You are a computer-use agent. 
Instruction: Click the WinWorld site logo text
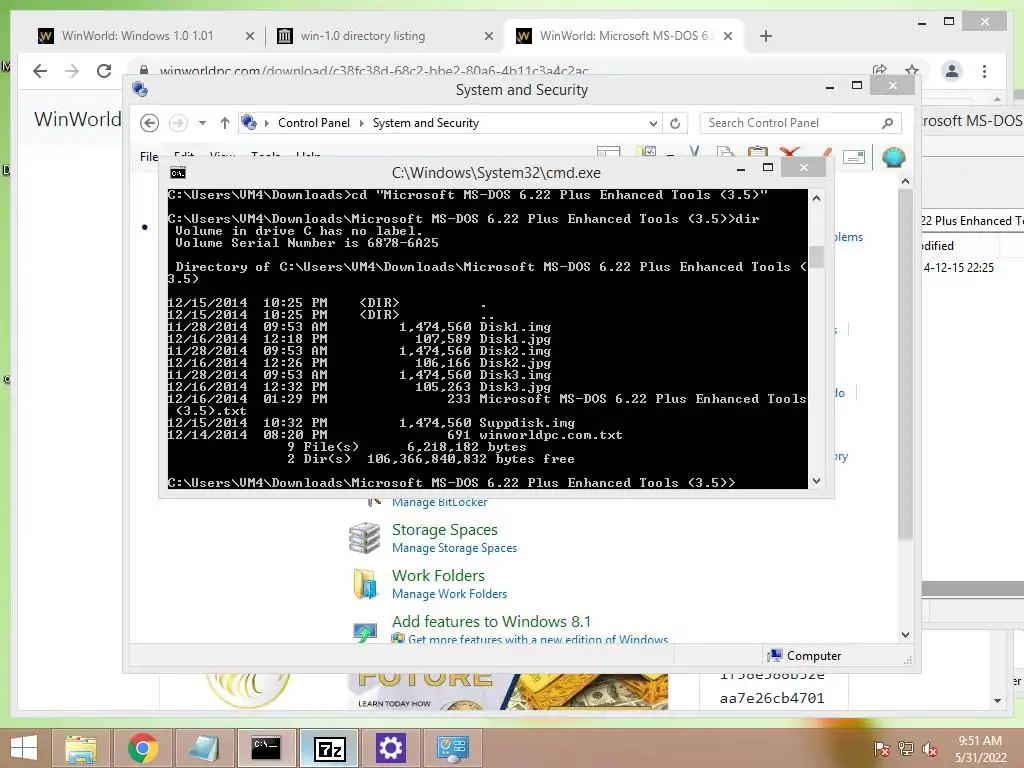click(x=78, y=119)
